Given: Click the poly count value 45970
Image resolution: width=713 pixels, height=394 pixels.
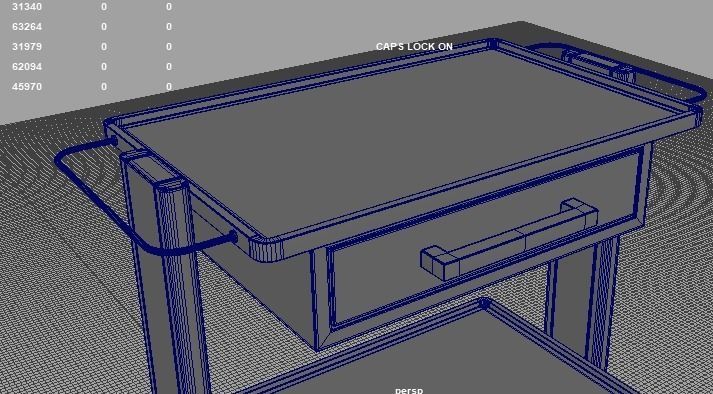Looking at the screenshot, I should 27,86.
